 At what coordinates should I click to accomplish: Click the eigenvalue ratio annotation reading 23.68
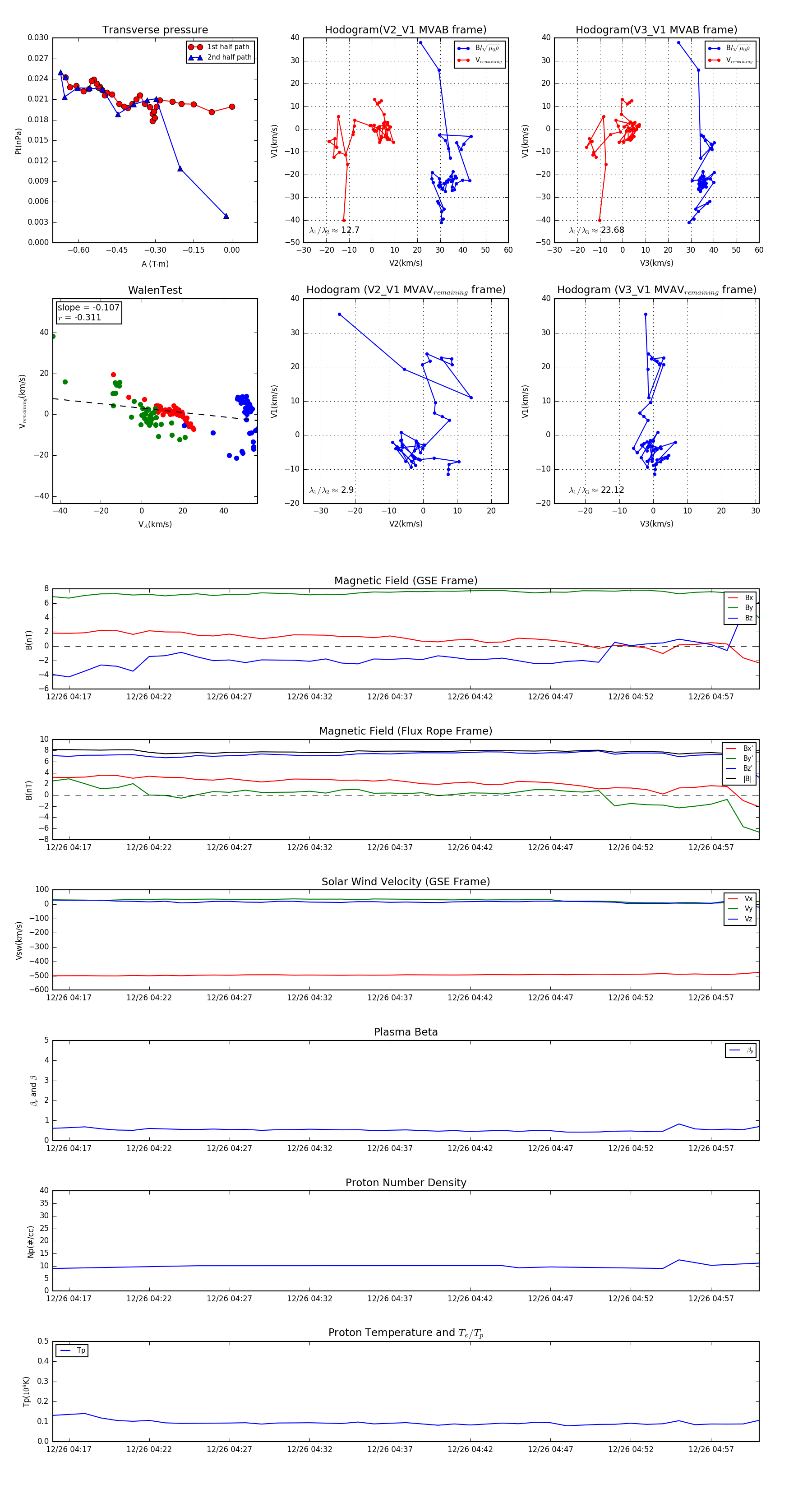click(596, 230)
